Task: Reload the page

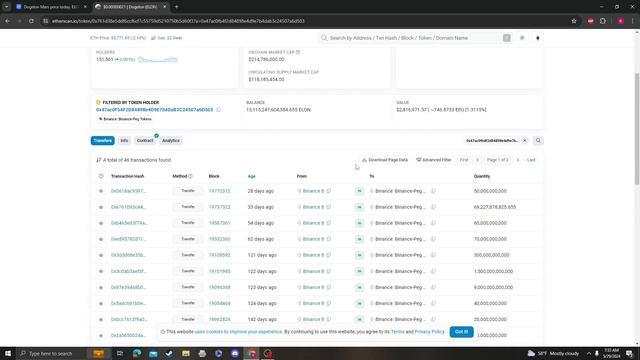Action: pyautogui.click(x=31, y=21)
